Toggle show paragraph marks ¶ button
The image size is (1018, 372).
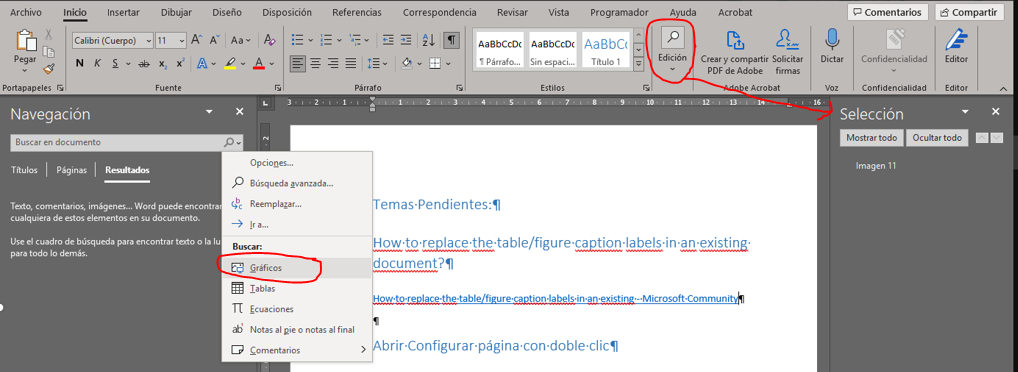click(x=451, y=40)
